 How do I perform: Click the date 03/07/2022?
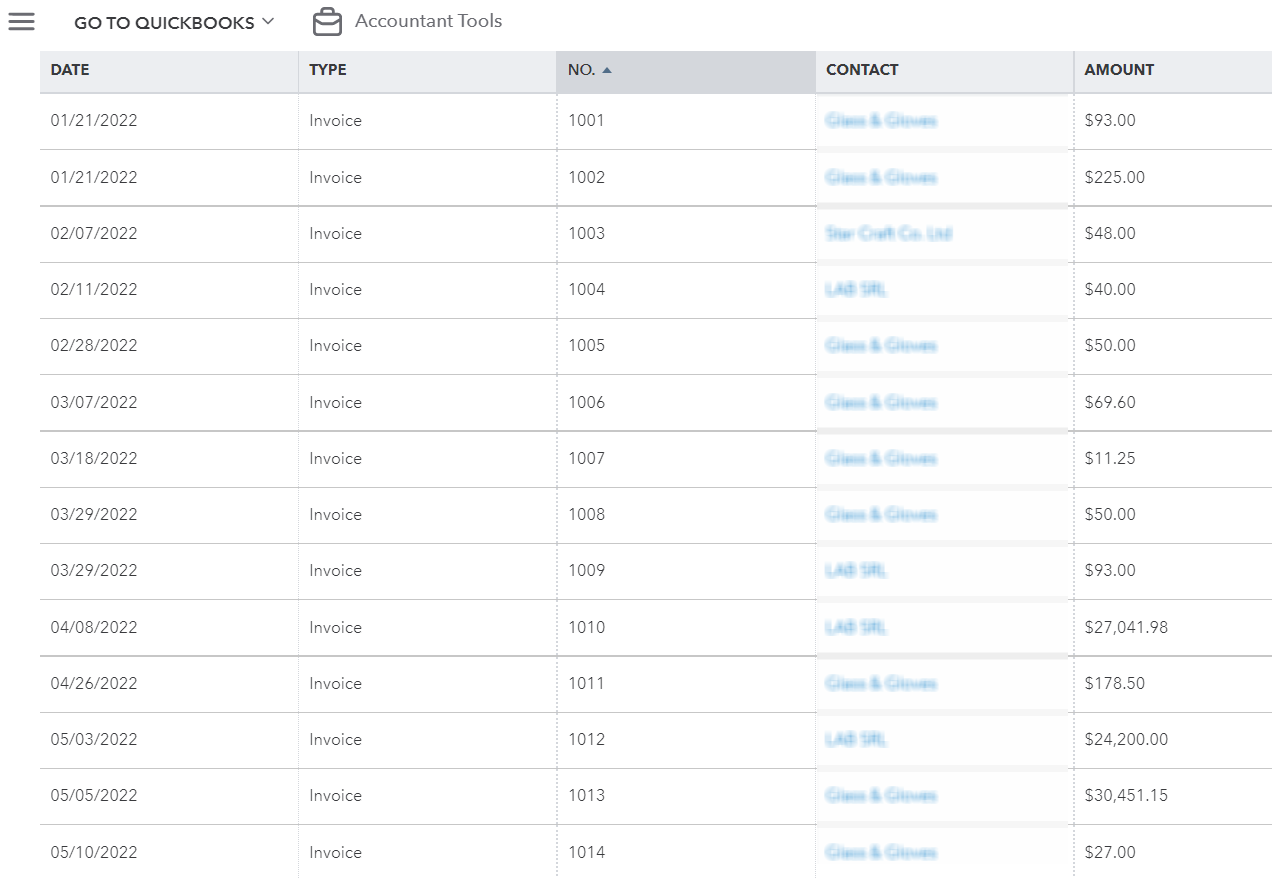pos(94,402)
